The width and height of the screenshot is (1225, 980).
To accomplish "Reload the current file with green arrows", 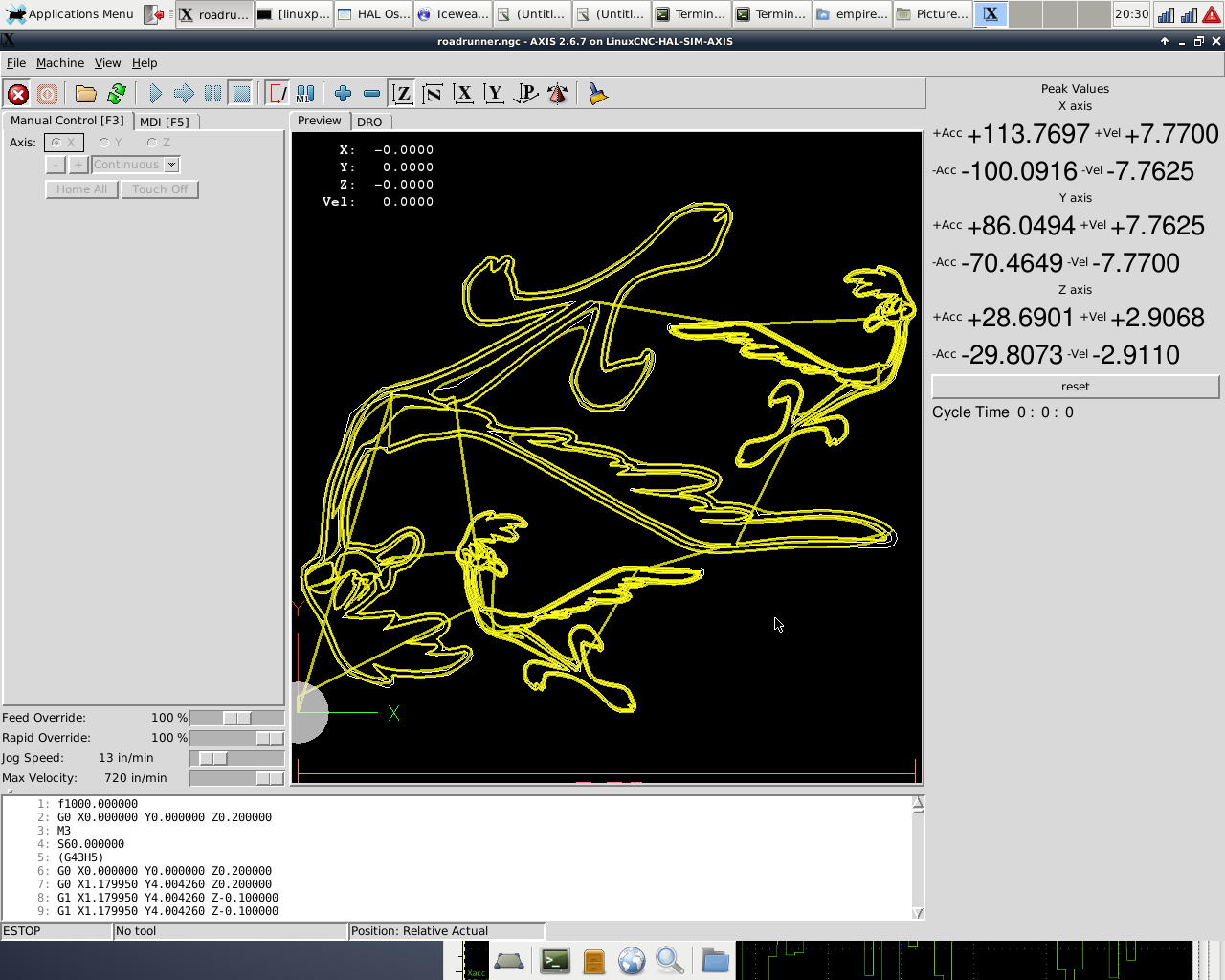I will coord(117,94).
